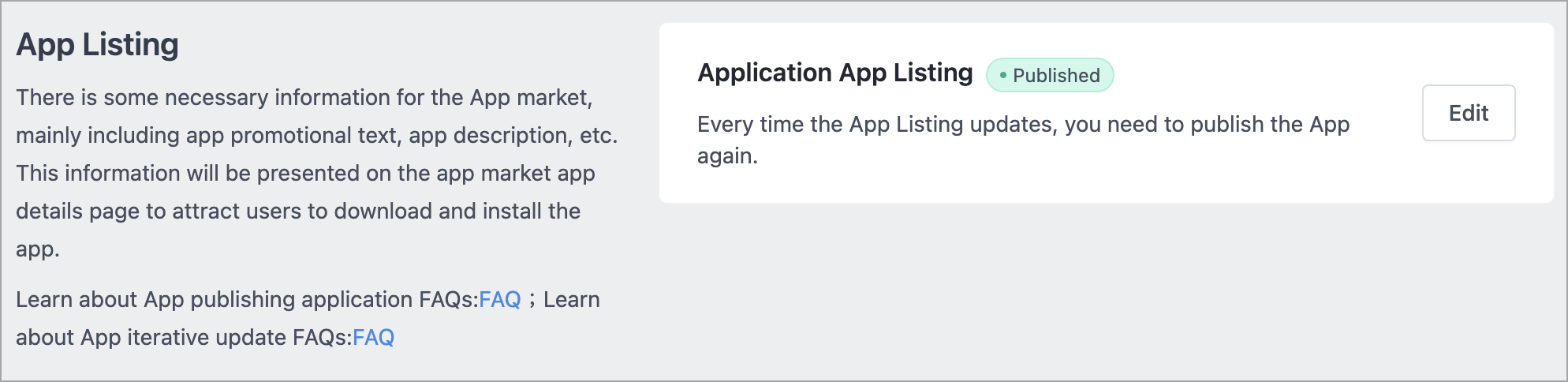Viewport: 1568px width, 382px height.
Task: Click the single word 'app.' ending the paragraph
Action: pyautogui.click(x=38, y=250)
